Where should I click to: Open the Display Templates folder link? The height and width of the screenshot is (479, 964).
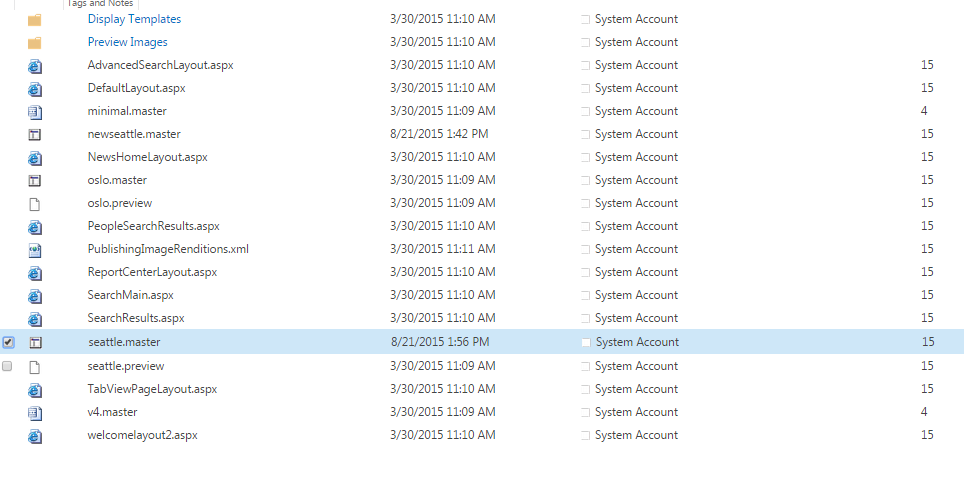[x=134, y=19]
